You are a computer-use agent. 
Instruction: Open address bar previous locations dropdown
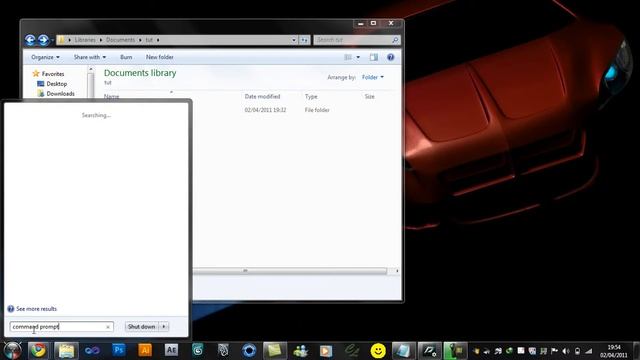point(294,40)
